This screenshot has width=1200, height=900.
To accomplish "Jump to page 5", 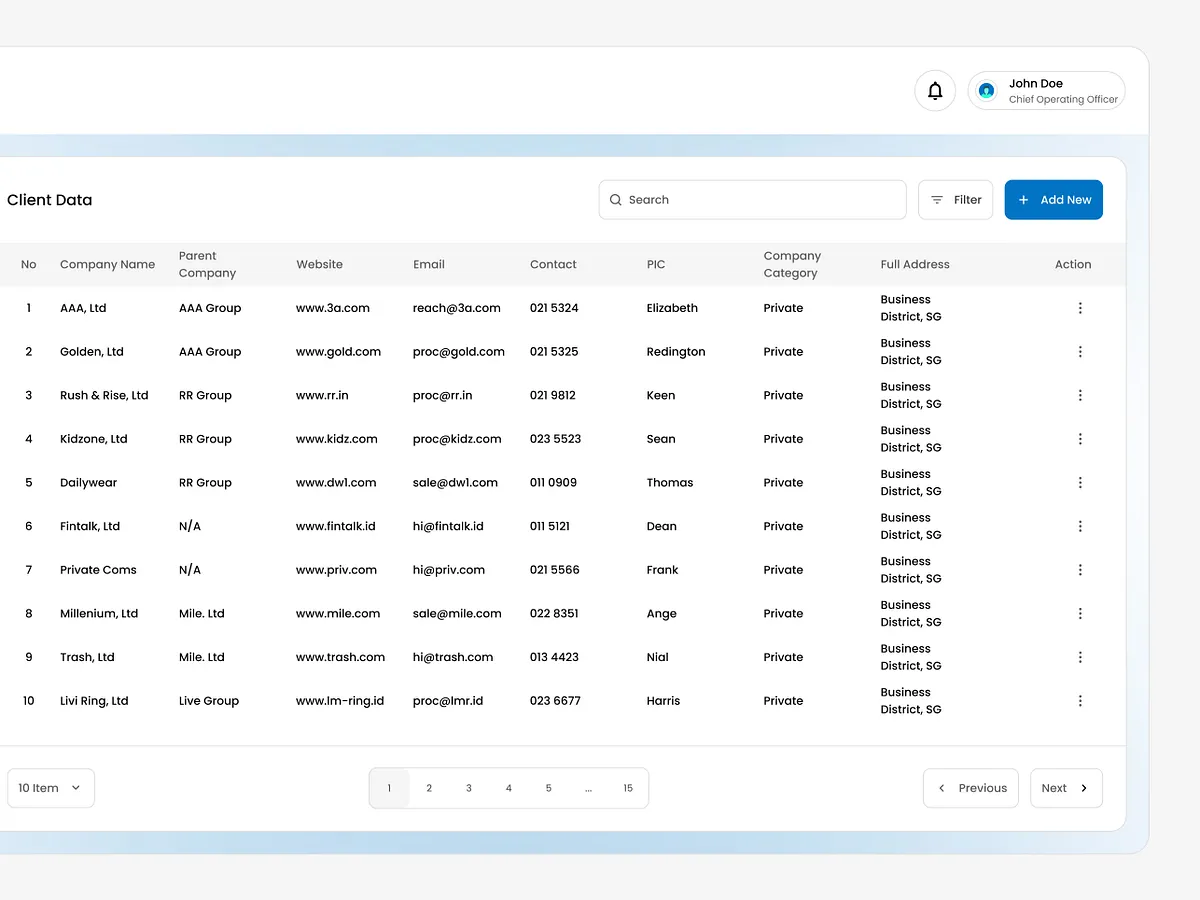I will coord(548,788).
